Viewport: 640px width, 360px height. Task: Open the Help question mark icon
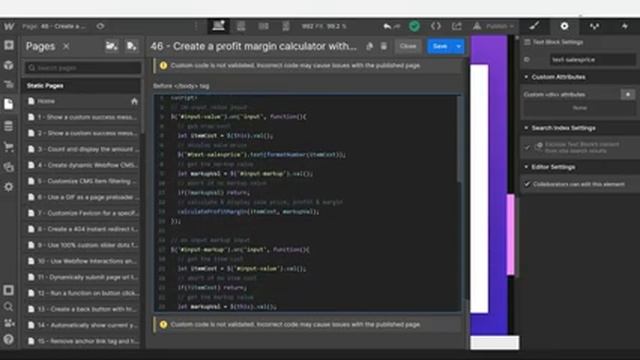[x=9, y=339]
